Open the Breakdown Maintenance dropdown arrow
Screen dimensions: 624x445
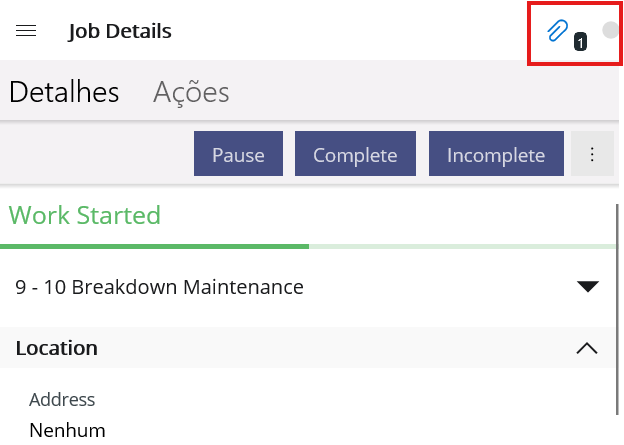coord(588,287)
